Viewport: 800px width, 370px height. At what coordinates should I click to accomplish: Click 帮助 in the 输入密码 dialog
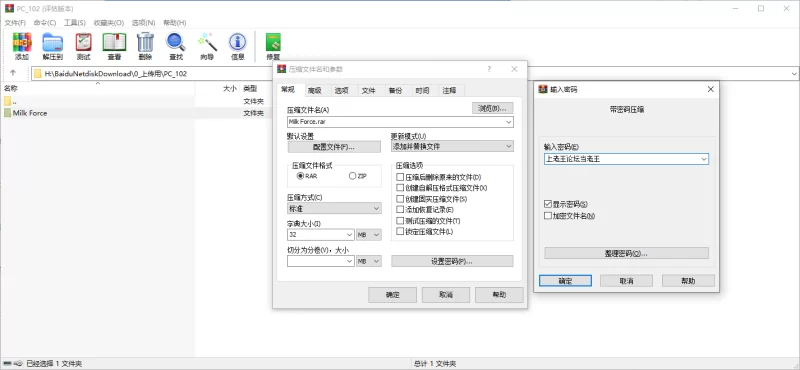click(x=688, y=281)
